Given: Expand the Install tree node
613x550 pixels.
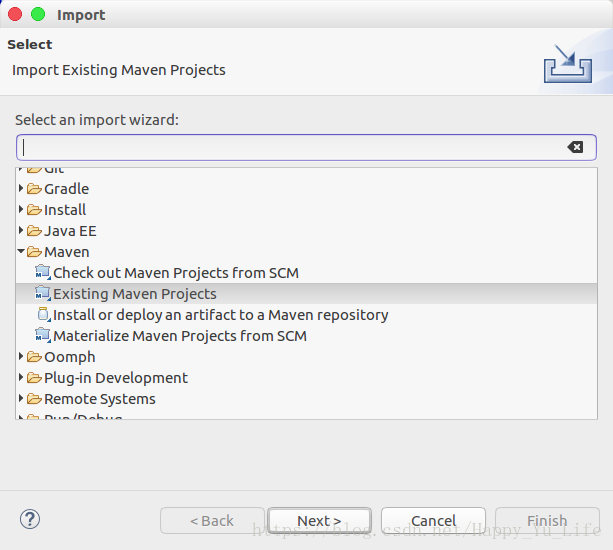Looking at the screenshot, I should pyautogui.click(x=21, y=210).
